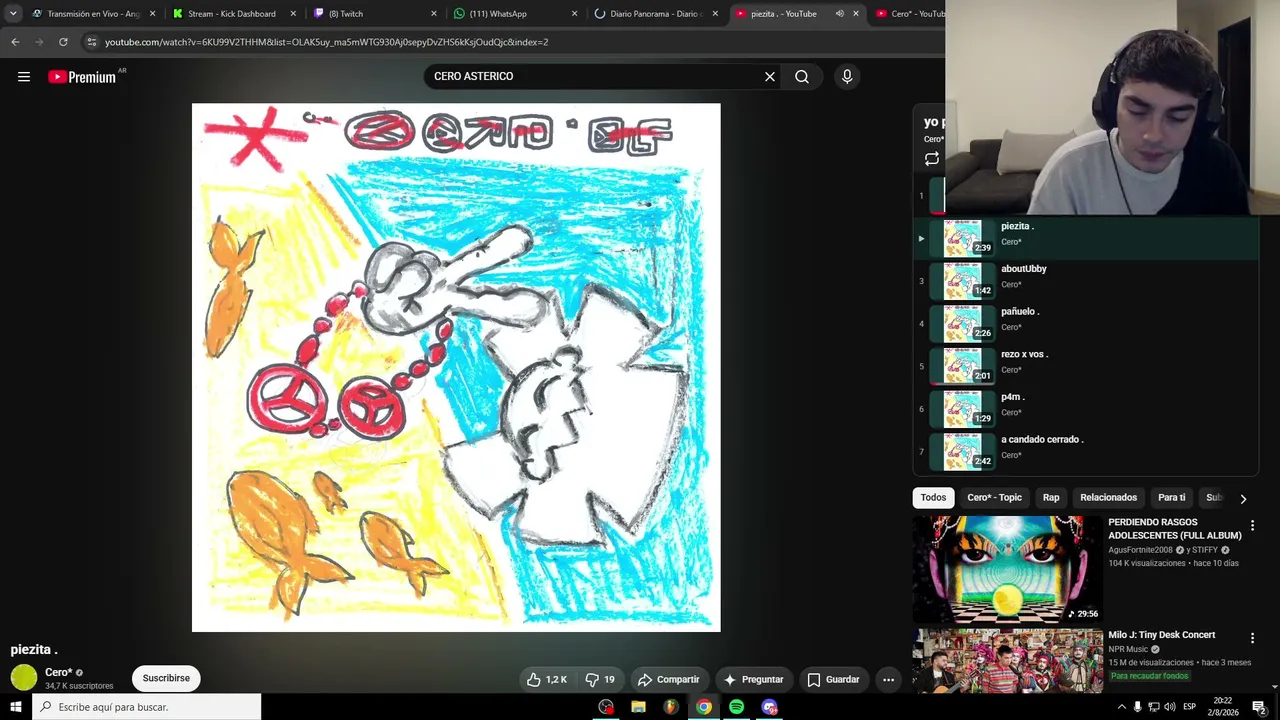Open NPR Music channel link

click(1128, 649)
